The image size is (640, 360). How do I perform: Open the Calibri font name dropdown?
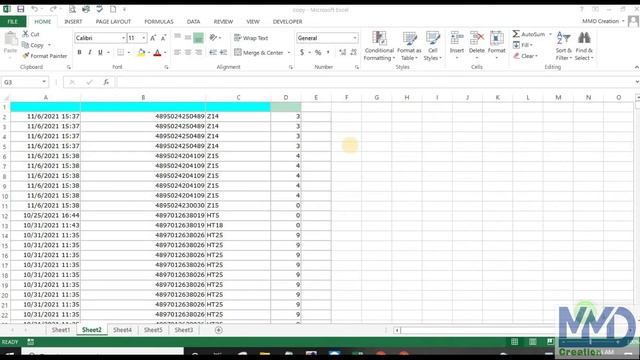click(123, 38)
